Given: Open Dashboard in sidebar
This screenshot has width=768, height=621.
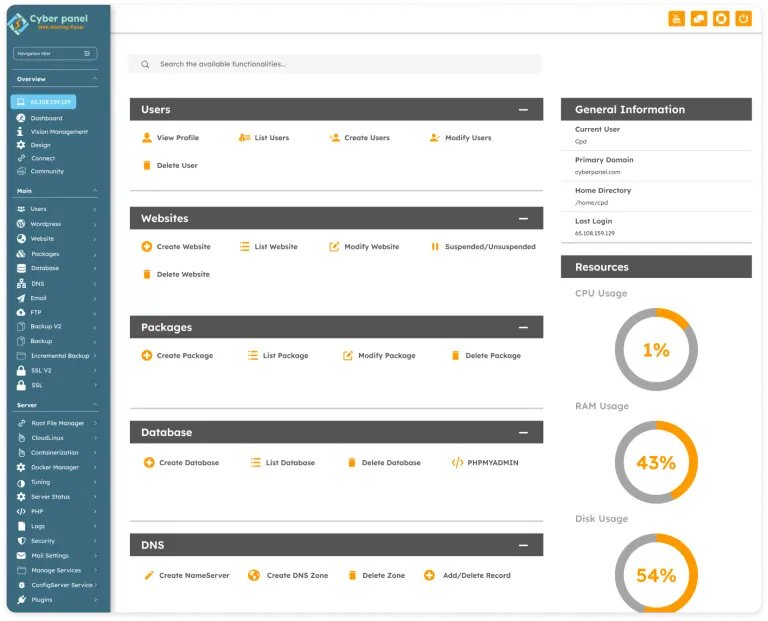Looking at the screenshot, I should pos(39,118).
